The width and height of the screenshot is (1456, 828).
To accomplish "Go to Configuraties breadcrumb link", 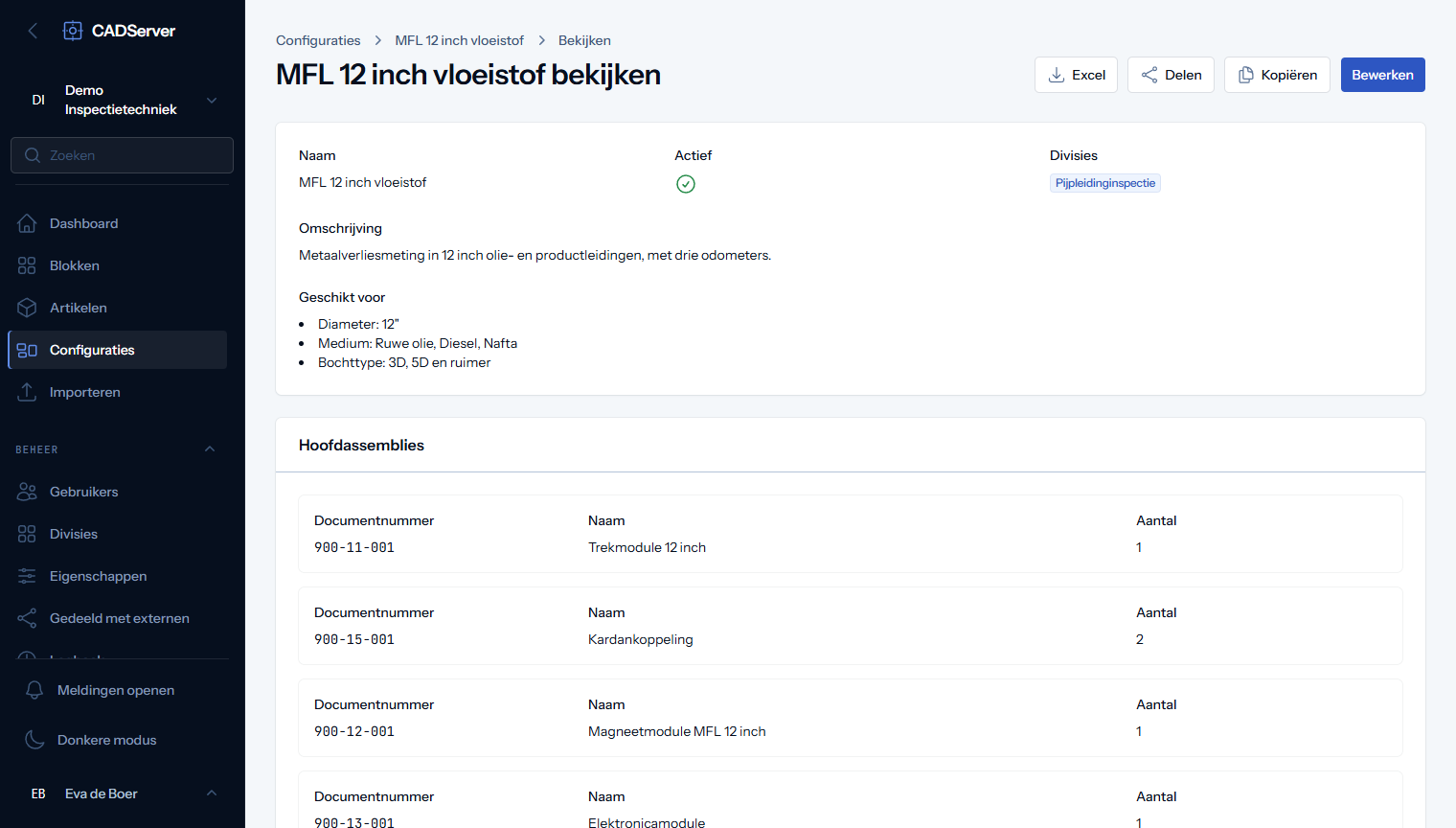I will click(x=318, y=40).
